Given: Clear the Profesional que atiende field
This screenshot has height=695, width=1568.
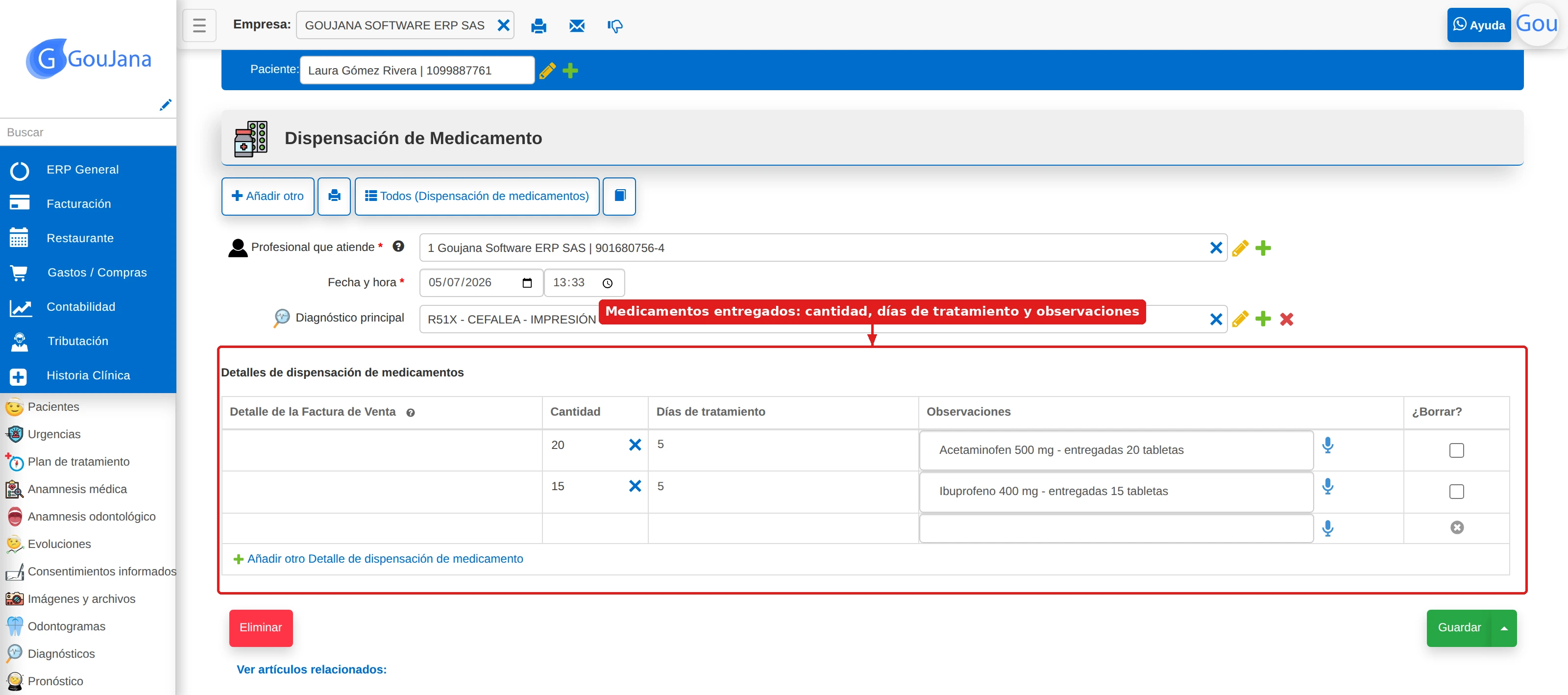Looking at the screenshot, I should [x=1216, y=248].
